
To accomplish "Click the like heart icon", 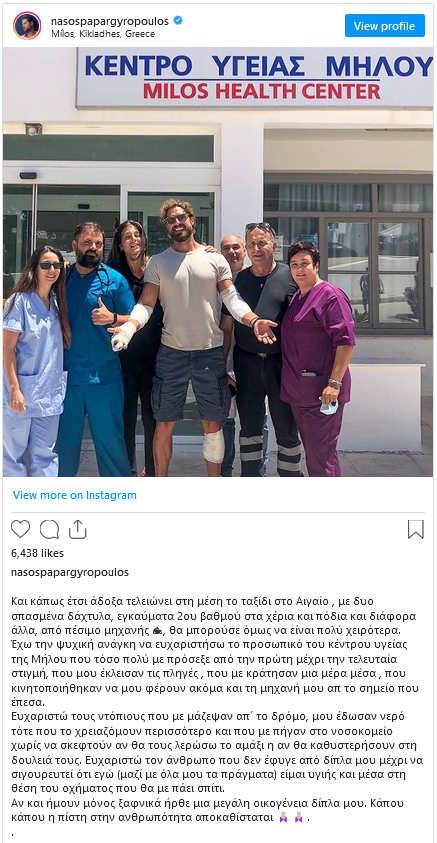I will [20, 530].
